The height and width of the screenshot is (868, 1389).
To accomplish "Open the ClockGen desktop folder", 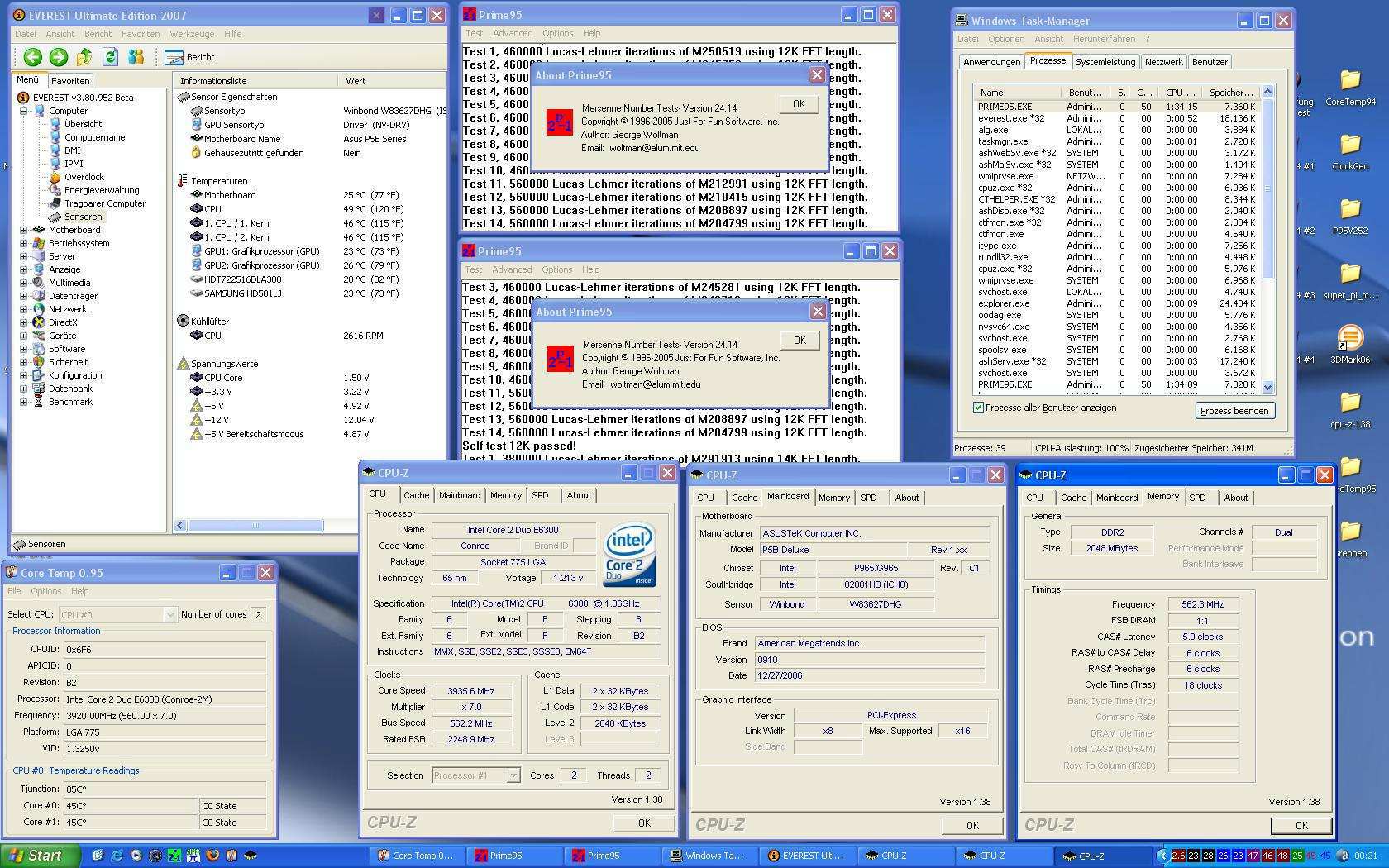I will (x=1350, y=151).
